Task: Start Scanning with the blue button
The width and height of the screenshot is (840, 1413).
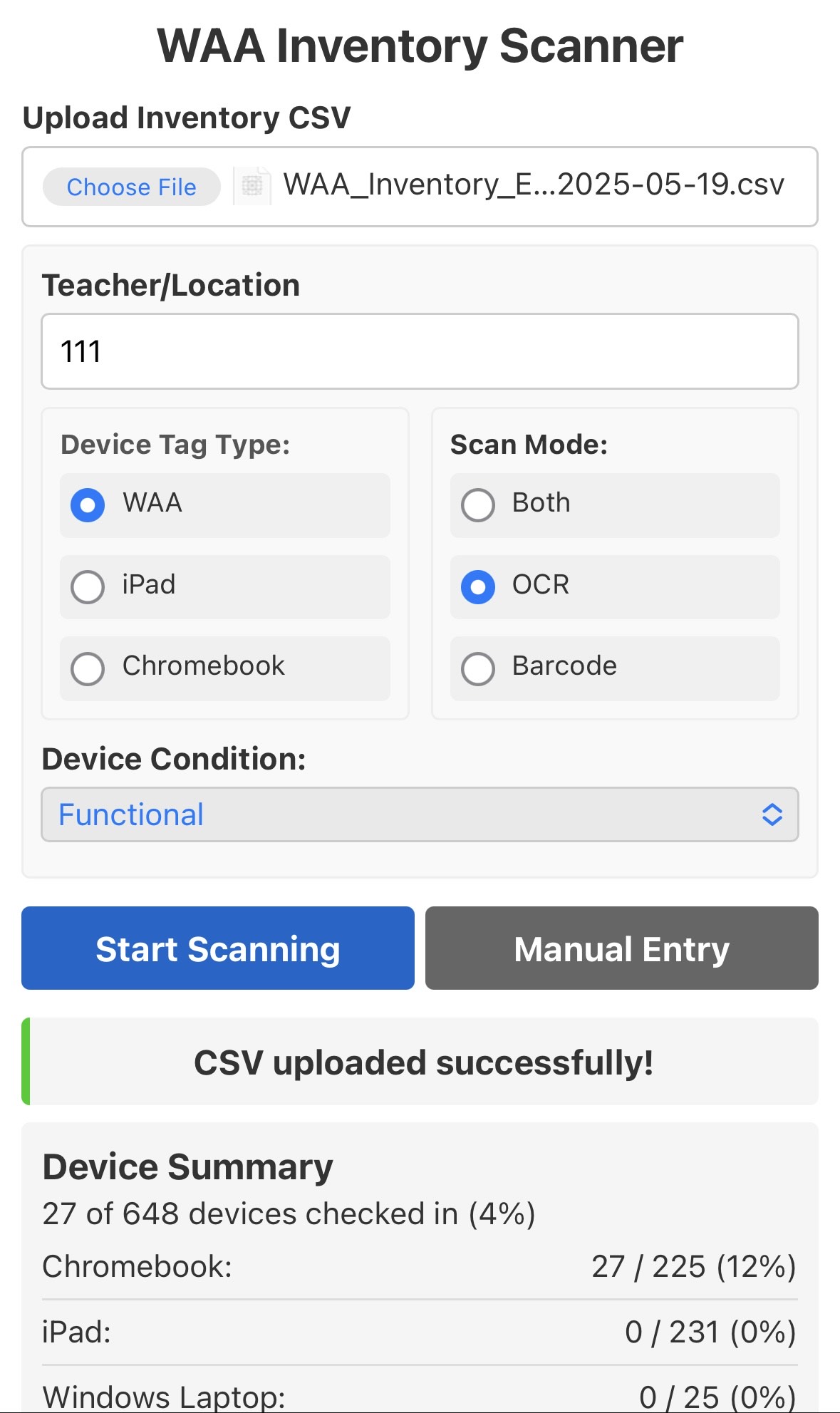Action: click(218, 948)
